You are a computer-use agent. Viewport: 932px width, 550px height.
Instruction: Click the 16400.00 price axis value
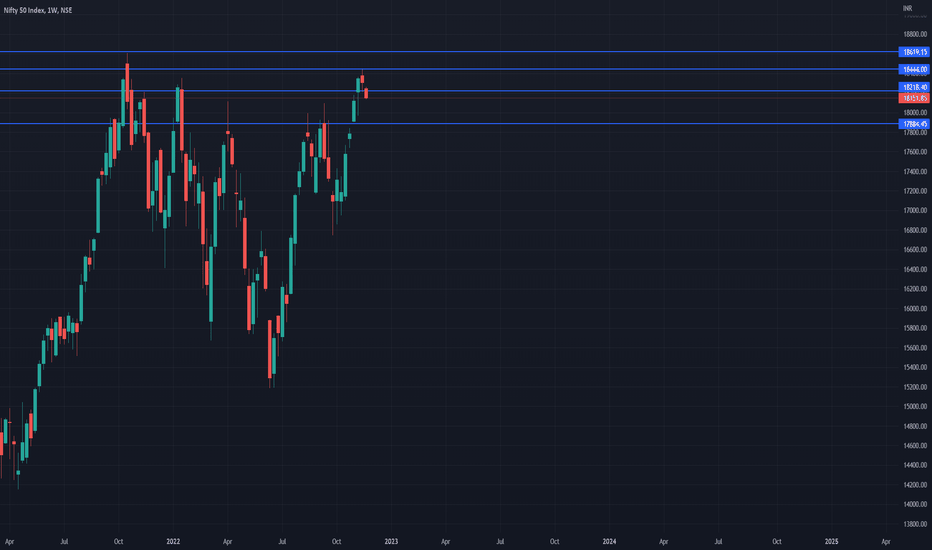coord(915,269)
